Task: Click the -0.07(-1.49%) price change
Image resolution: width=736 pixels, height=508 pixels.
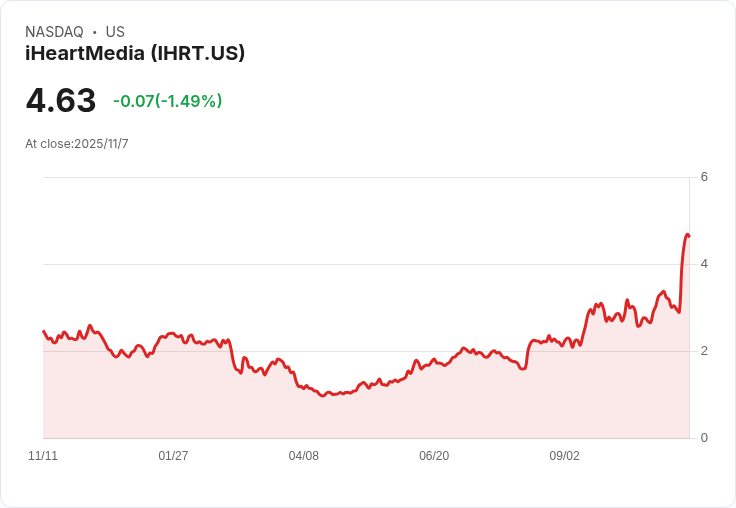Action: point(167,101)
